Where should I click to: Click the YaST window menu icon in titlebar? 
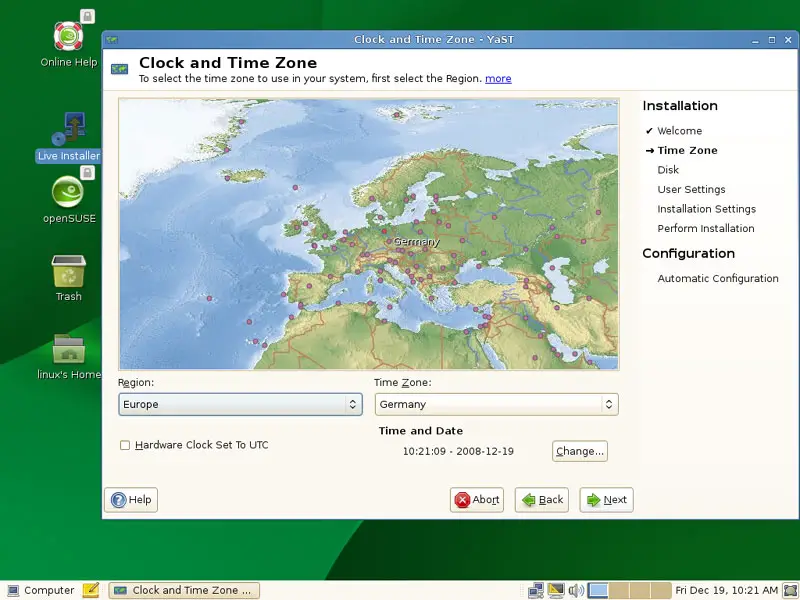(x=112, y=39)
